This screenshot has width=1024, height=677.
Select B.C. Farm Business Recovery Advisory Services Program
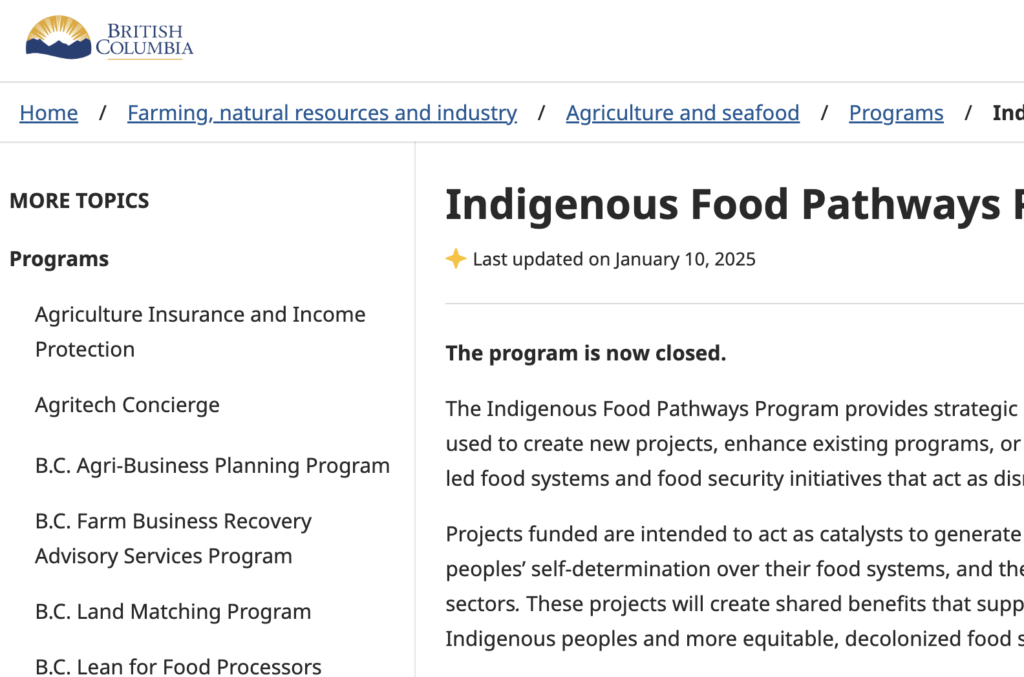coord(173,539)
